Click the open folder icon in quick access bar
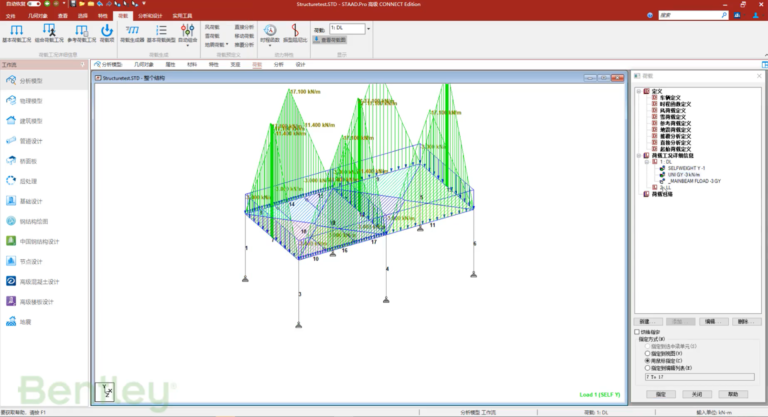 (82, 3)
